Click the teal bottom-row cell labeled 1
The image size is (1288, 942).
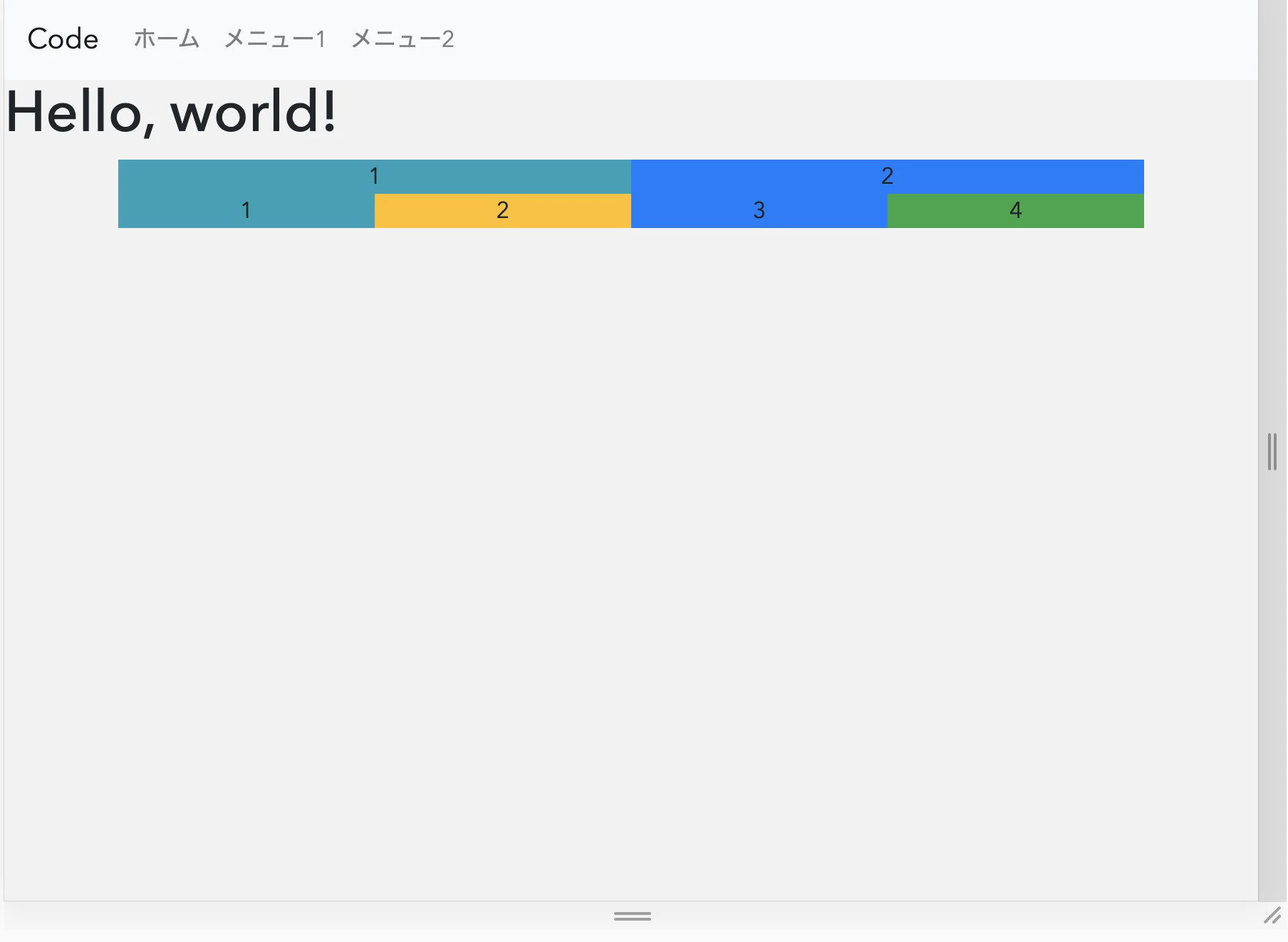coord(246,211)
